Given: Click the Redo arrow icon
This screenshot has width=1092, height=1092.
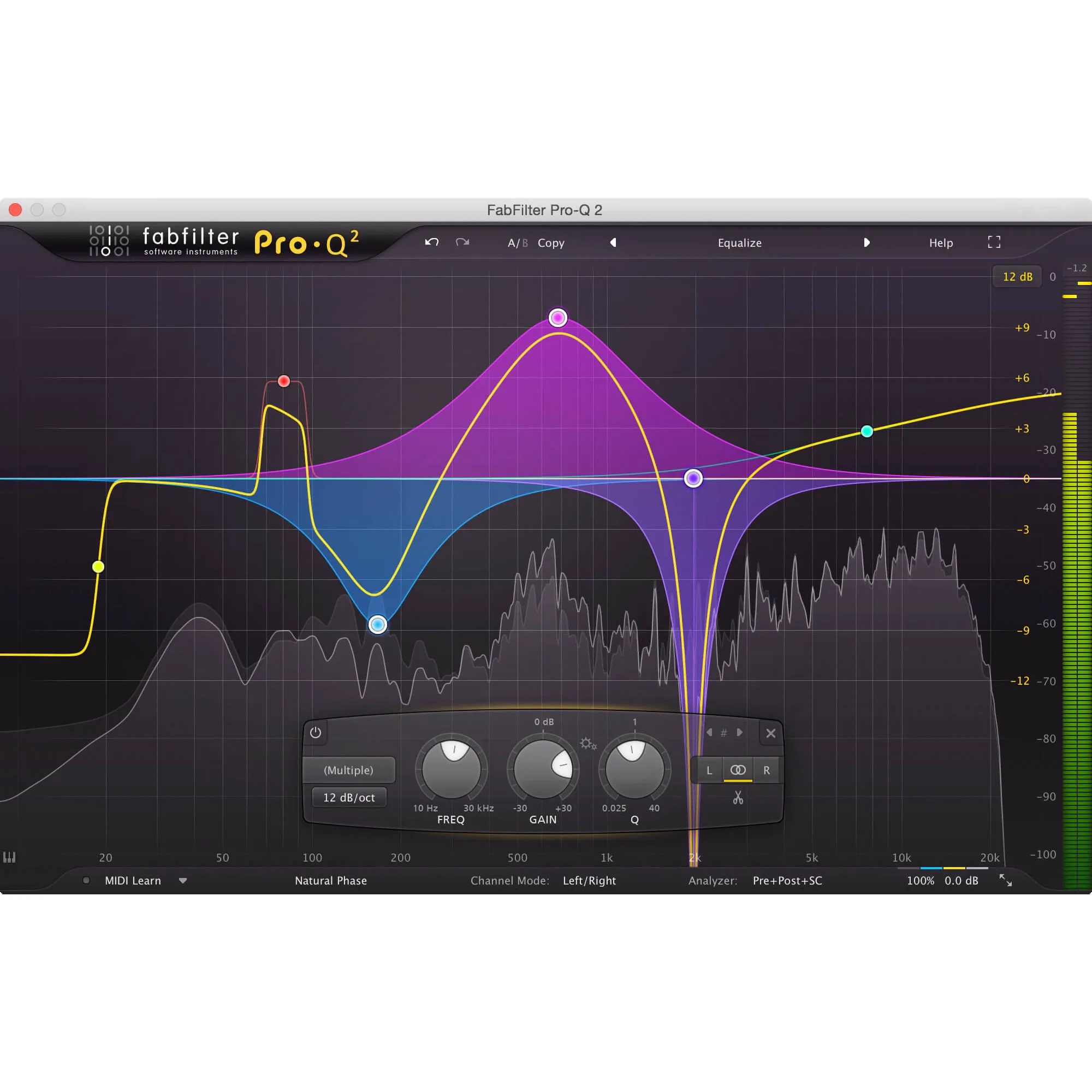Looking at the screenshot, I should click(462, 242).
